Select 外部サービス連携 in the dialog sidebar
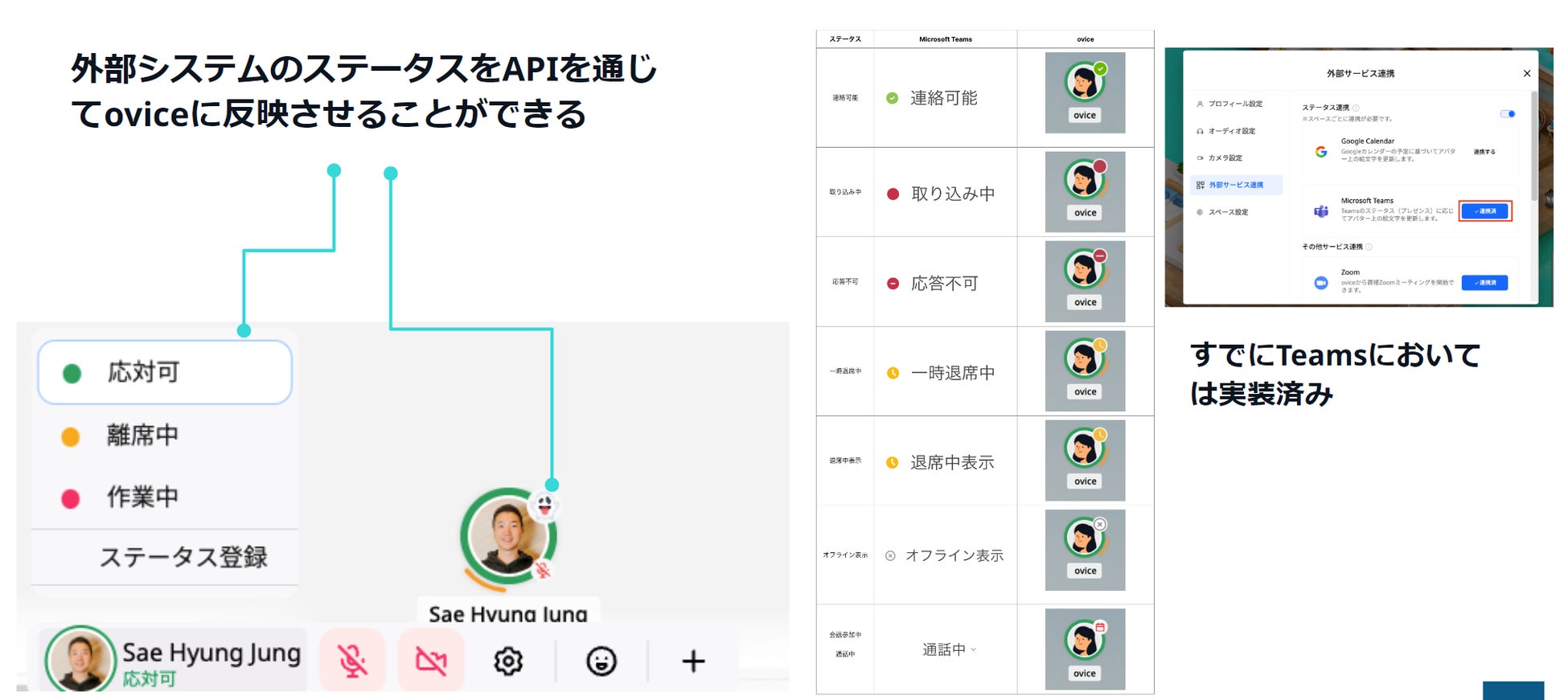Image resolution: width=1568 pixels, height=700 pixels. (1236, 185)
